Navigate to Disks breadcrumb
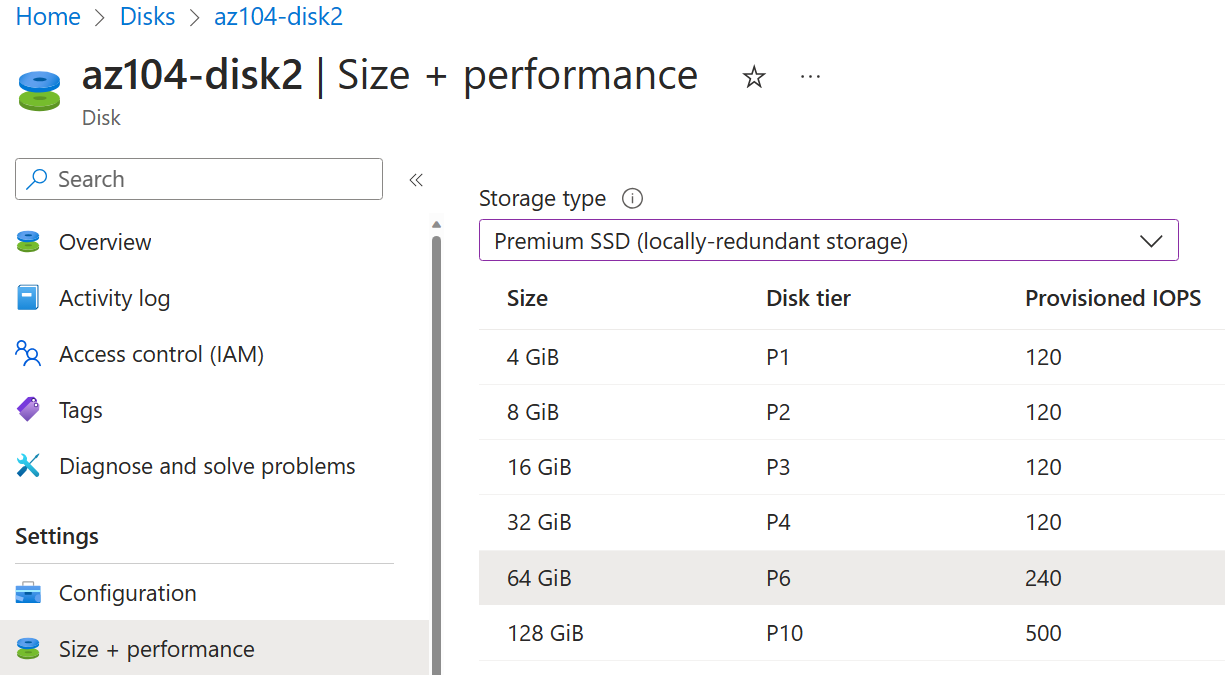Image resolution: width=1225 pixels, height=675 pixels. coord(147,17)
